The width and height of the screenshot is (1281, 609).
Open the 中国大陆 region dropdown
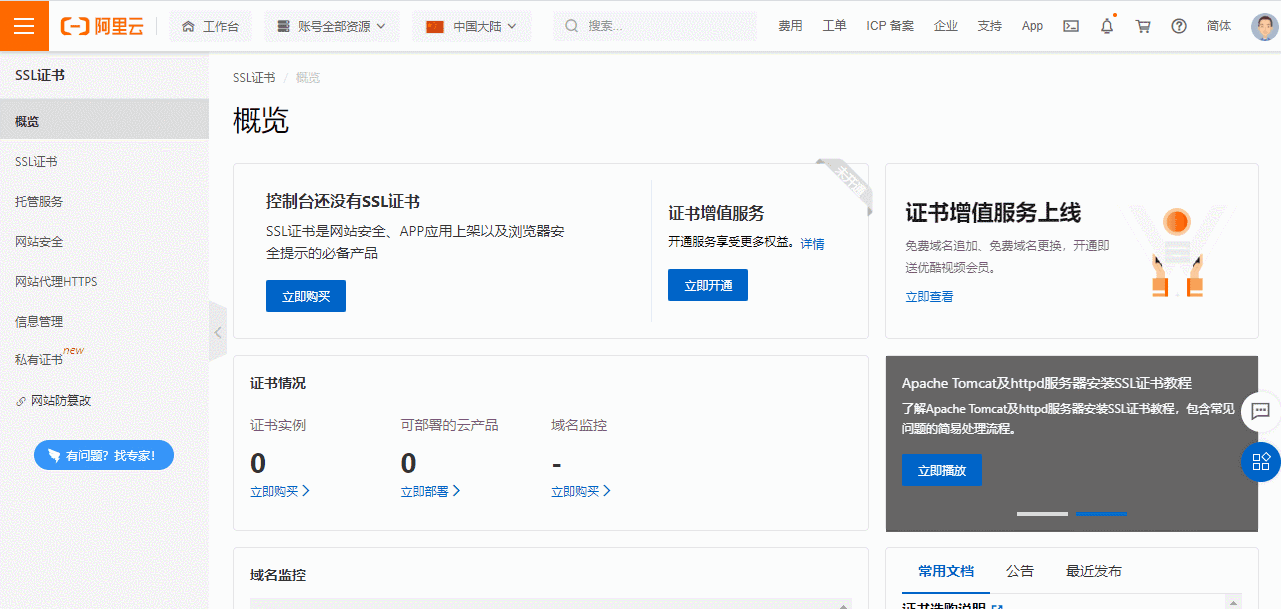[x=471, y=25]
